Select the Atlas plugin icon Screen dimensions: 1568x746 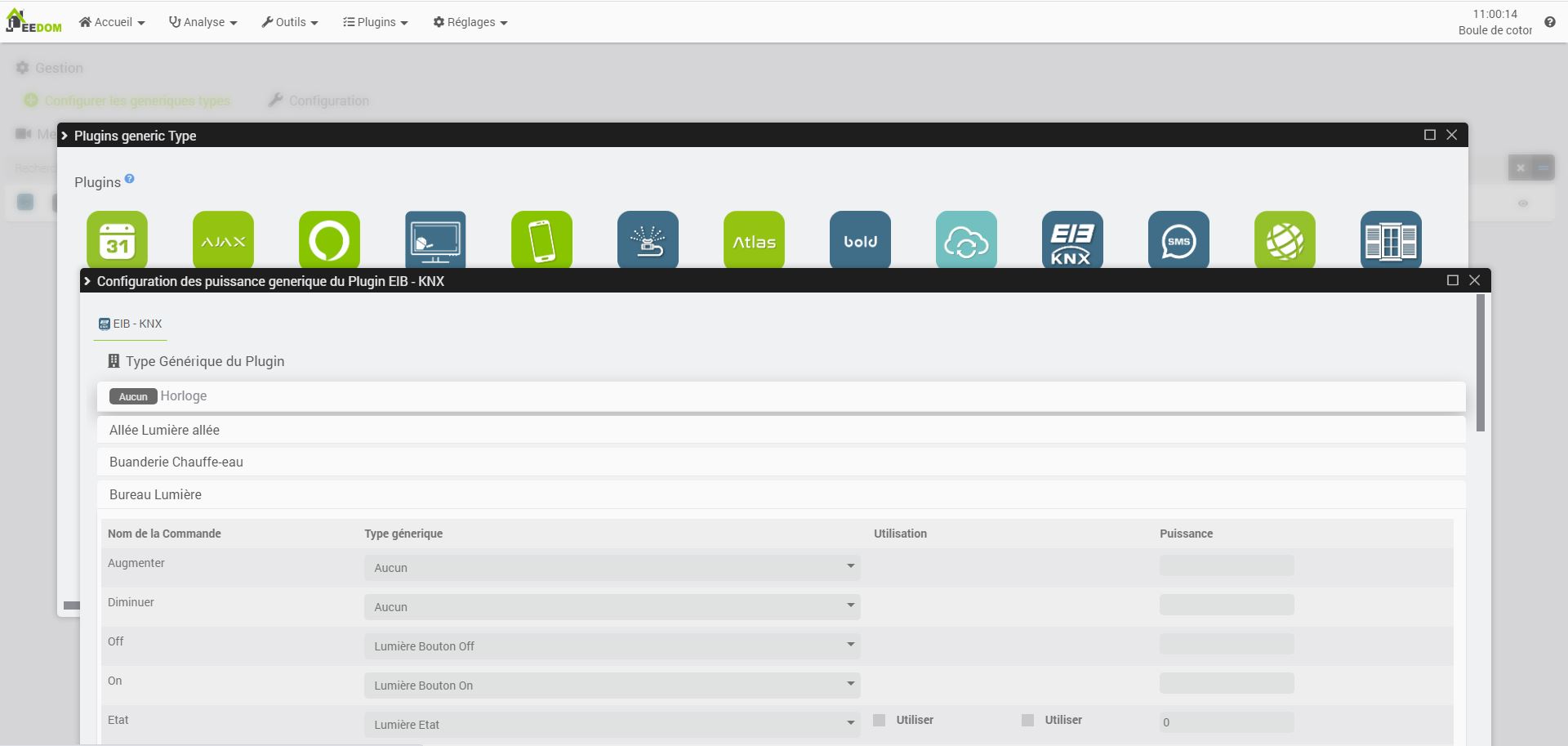coord(754,240)
